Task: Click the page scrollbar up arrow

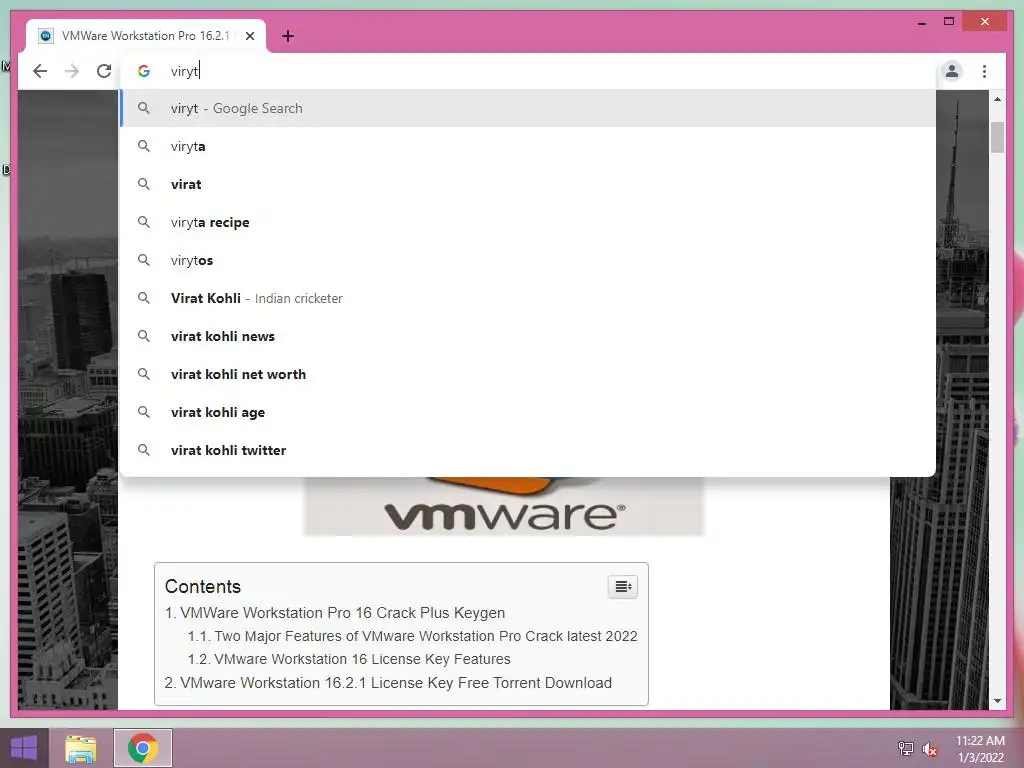Action: [x=997, y=99]
